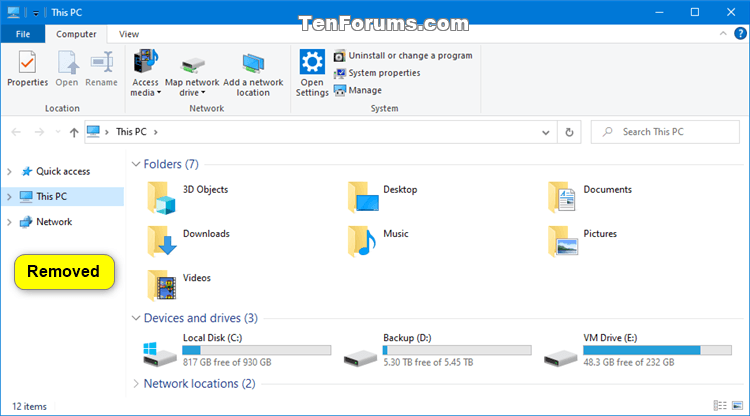This screenshot has height=416, width=750.
Task: Click 5.30 TB free of 5.45 TB text
Action: click(428, 362)
